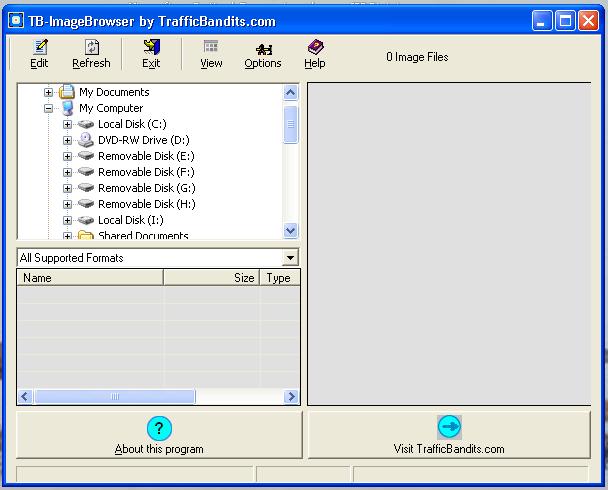
Task: Select Local Disk (C:) label
Action: (x=132, y=124)
